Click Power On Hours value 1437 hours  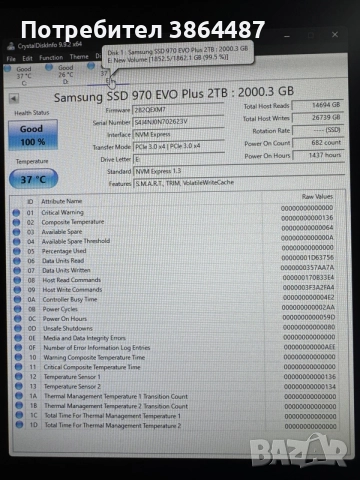point(318,155)
